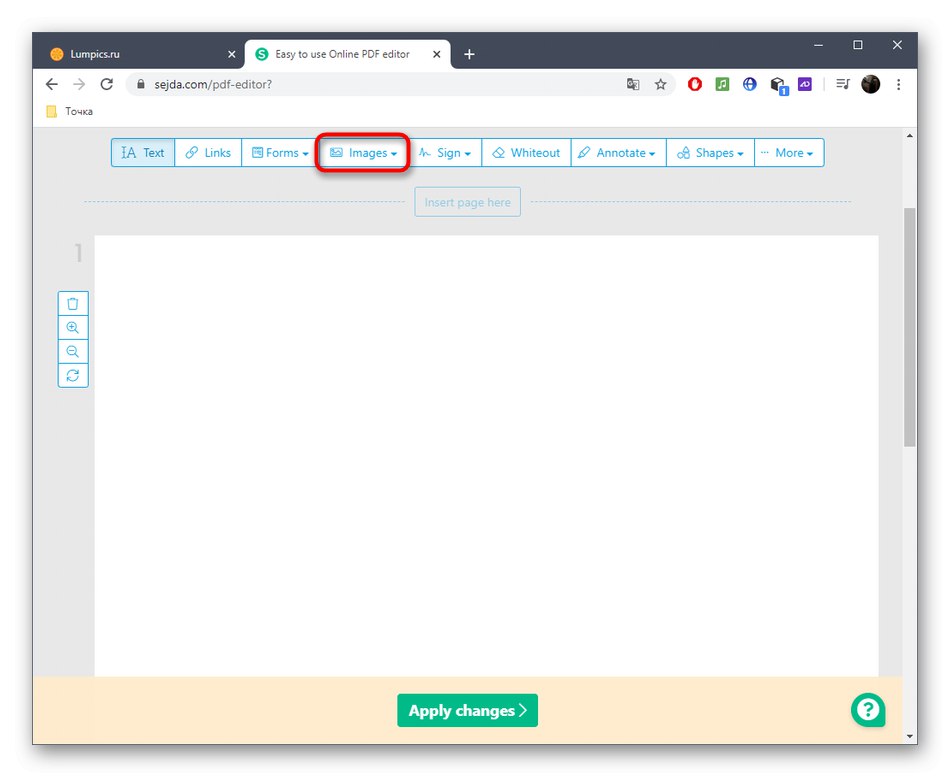This screenshot has width=950, height=777.
Task: Click Insert page here
Action: tap(467, 201)
